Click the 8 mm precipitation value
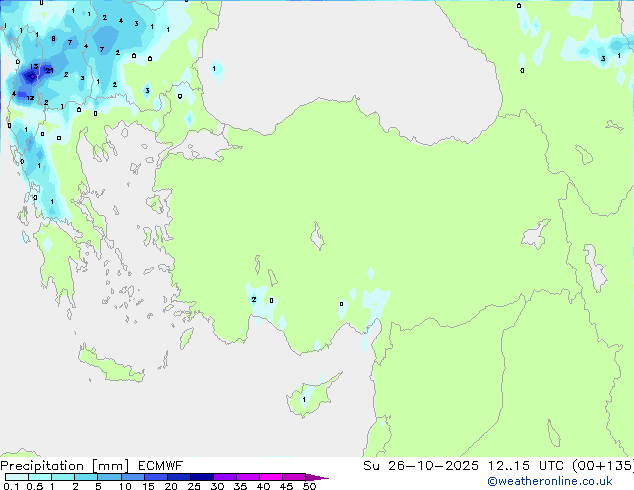The image size is (634, 490). (x=53, y=39)
